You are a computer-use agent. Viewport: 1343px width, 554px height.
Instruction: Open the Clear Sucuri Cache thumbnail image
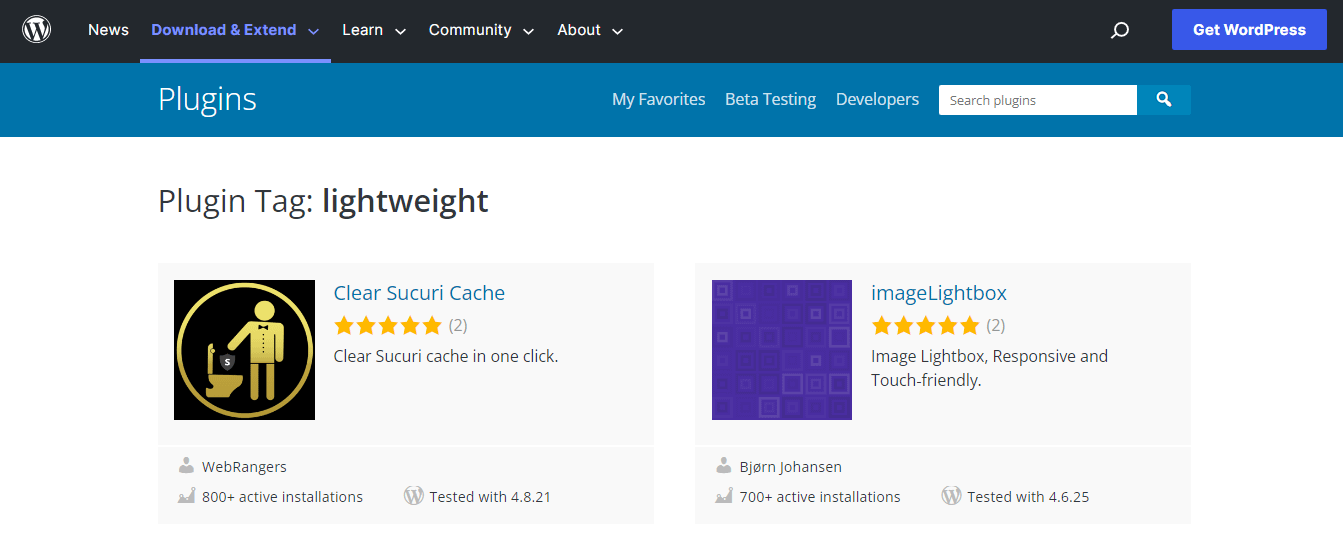(244, 350)
